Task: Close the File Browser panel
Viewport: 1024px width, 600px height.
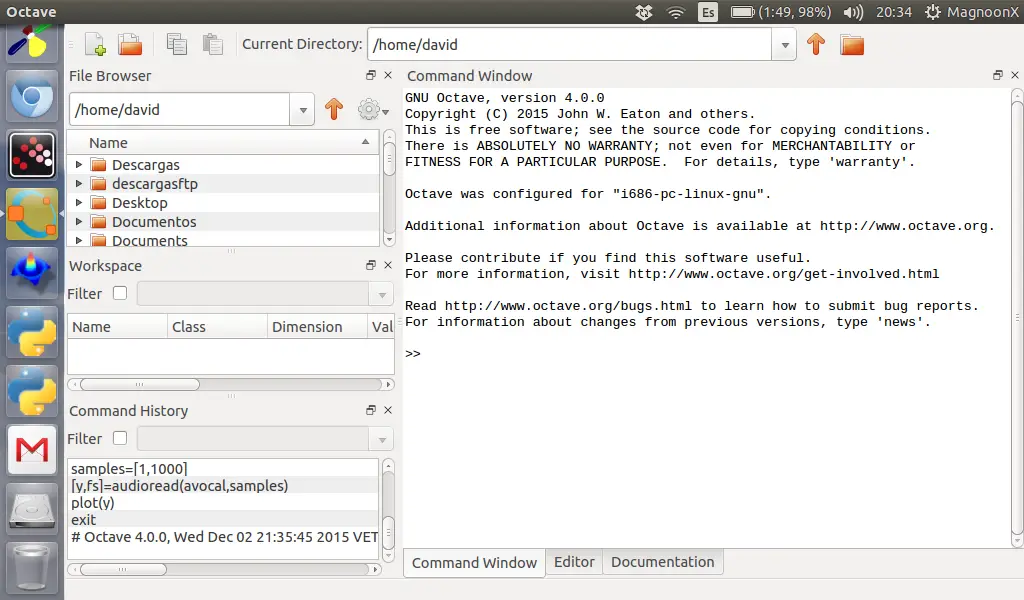Action: click(388, 75)
